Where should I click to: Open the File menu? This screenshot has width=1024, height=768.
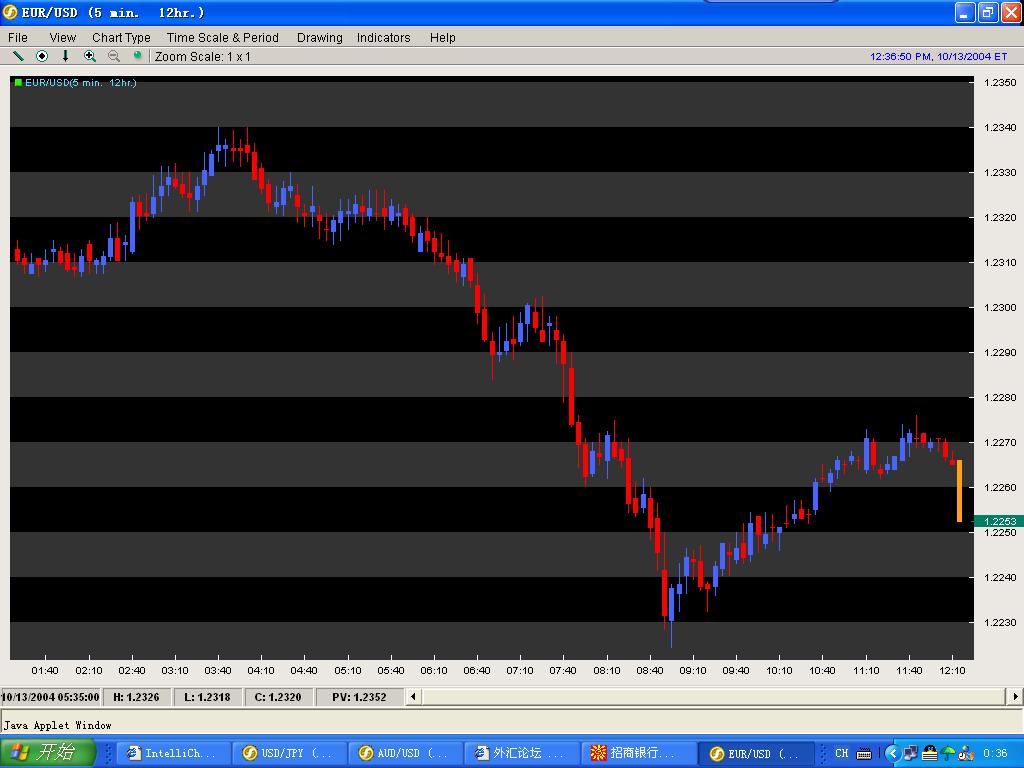18,37
